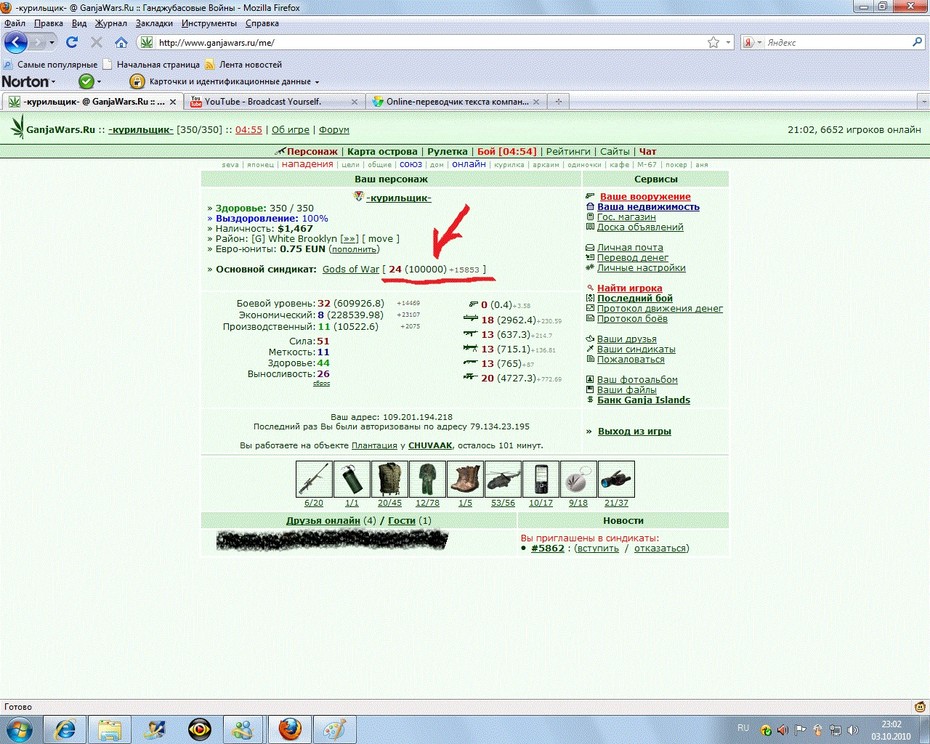The image size is (930, 744).
Task: Expand Norton menu dropdown arrow
Action: (53, 82)
